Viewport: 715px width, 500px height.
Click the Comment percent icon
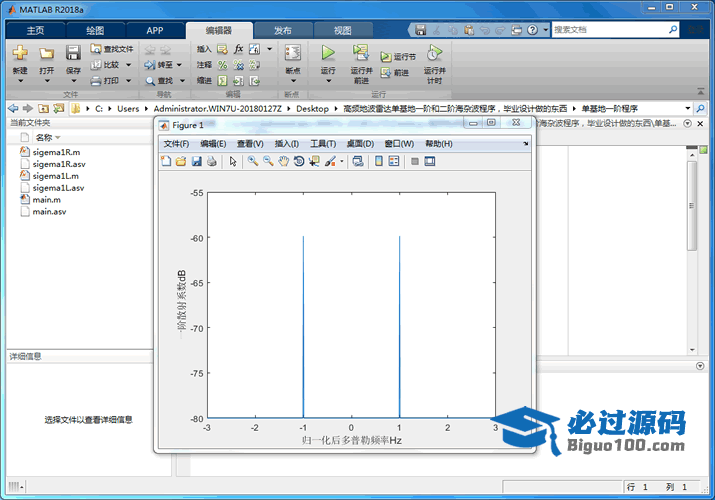coord(222,65)
